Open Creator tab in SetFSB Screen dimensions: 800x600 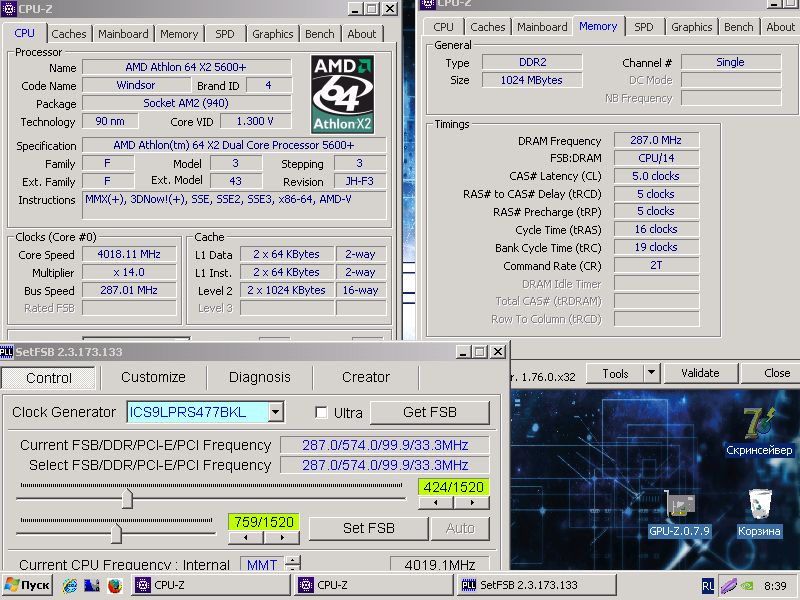coord(366,377)
